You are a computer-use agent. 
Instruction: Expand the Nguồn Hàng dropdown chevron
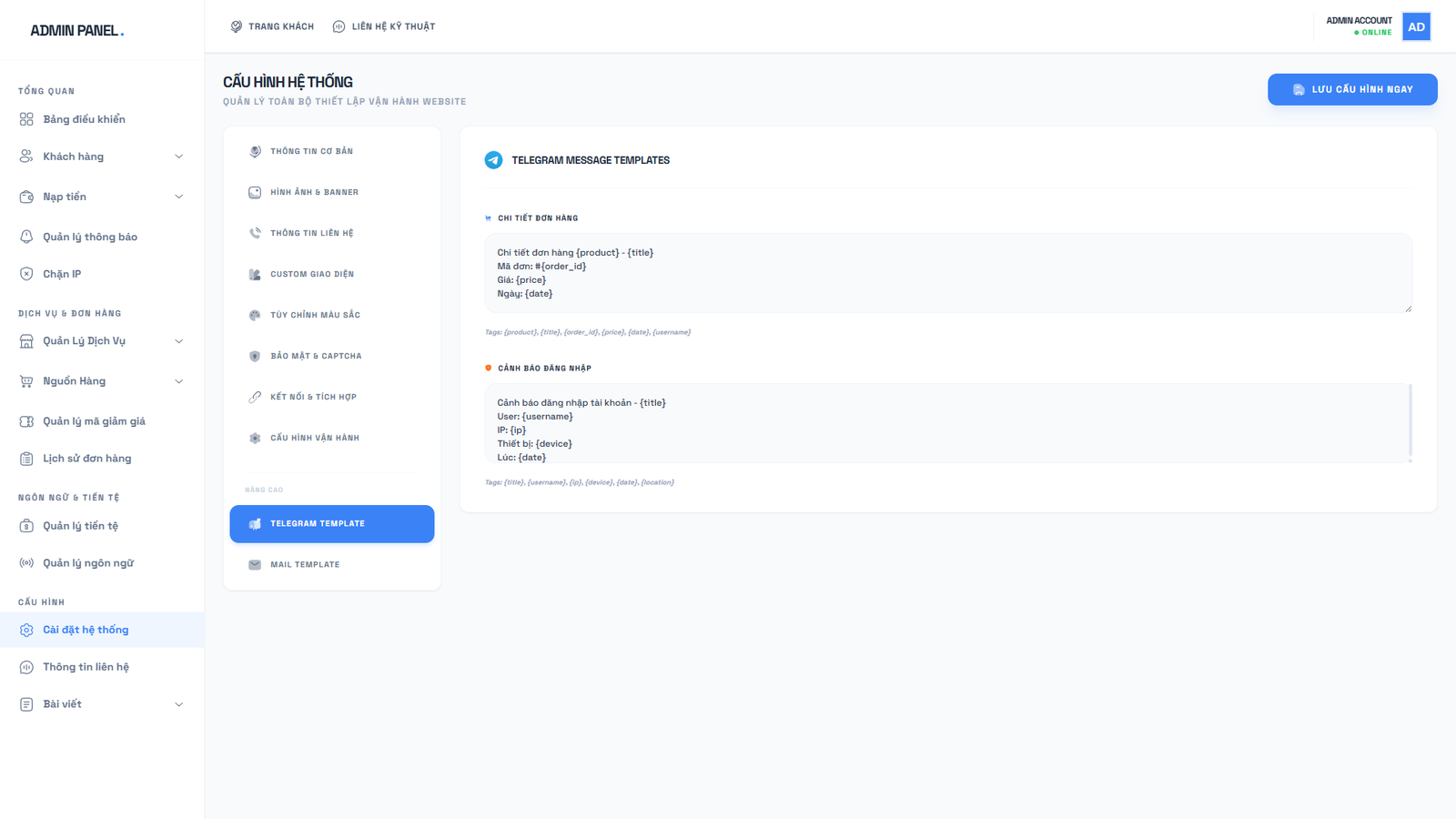[x=178, y=381]
